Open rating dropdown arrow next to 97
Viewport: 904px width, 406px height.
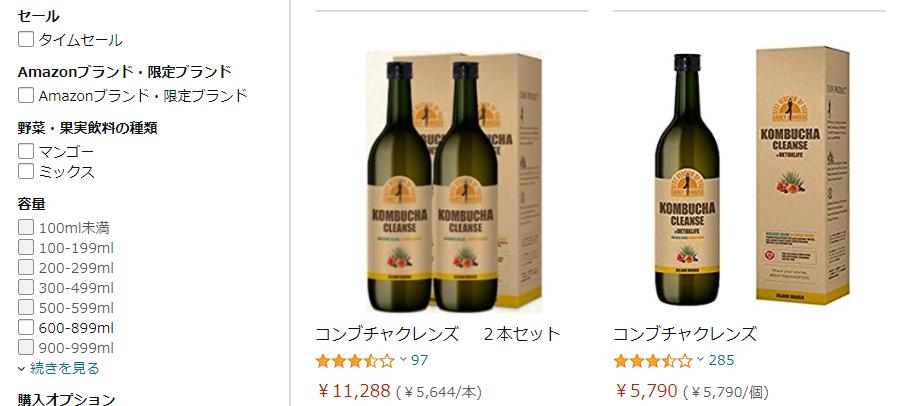click(x=403, y=359)
